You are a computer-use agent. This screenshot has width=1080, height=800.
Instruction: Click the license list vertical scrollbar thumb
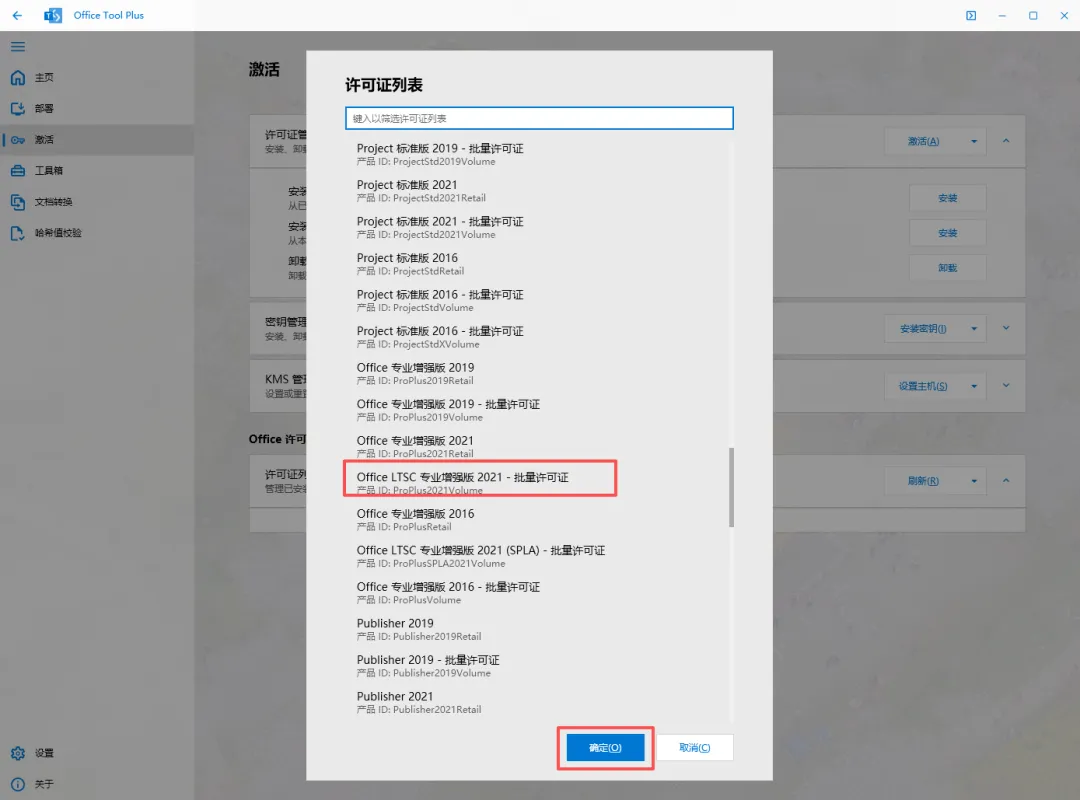pos(731,487)
